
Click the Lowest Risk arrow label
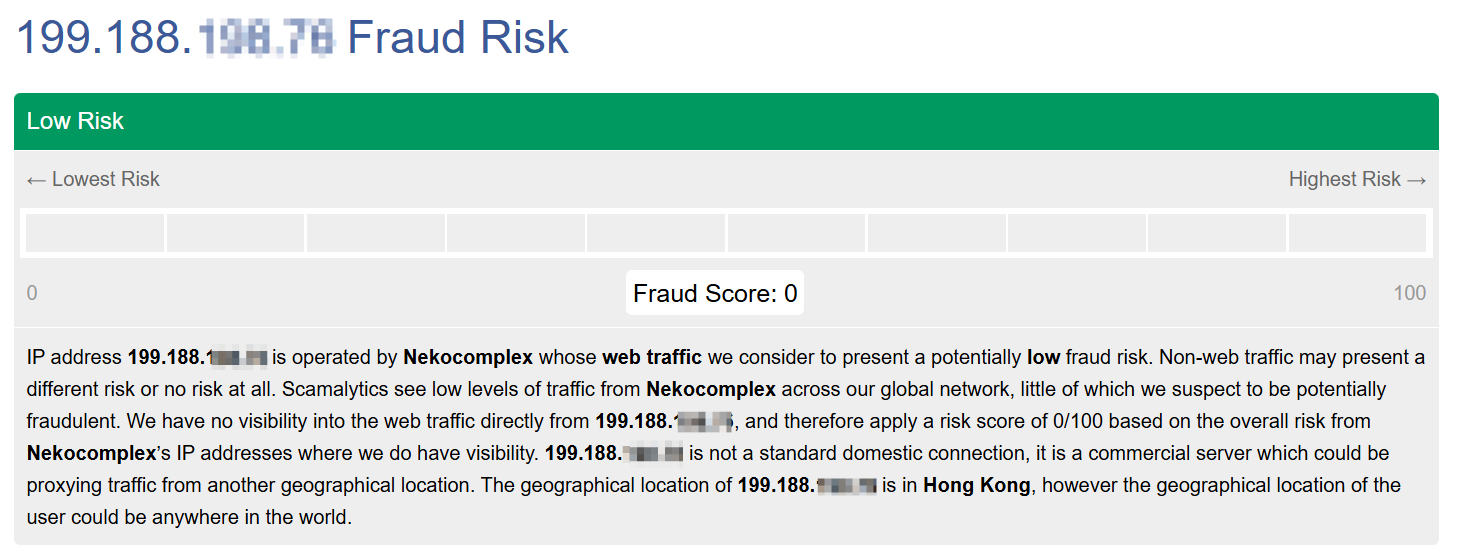(93, 179)
